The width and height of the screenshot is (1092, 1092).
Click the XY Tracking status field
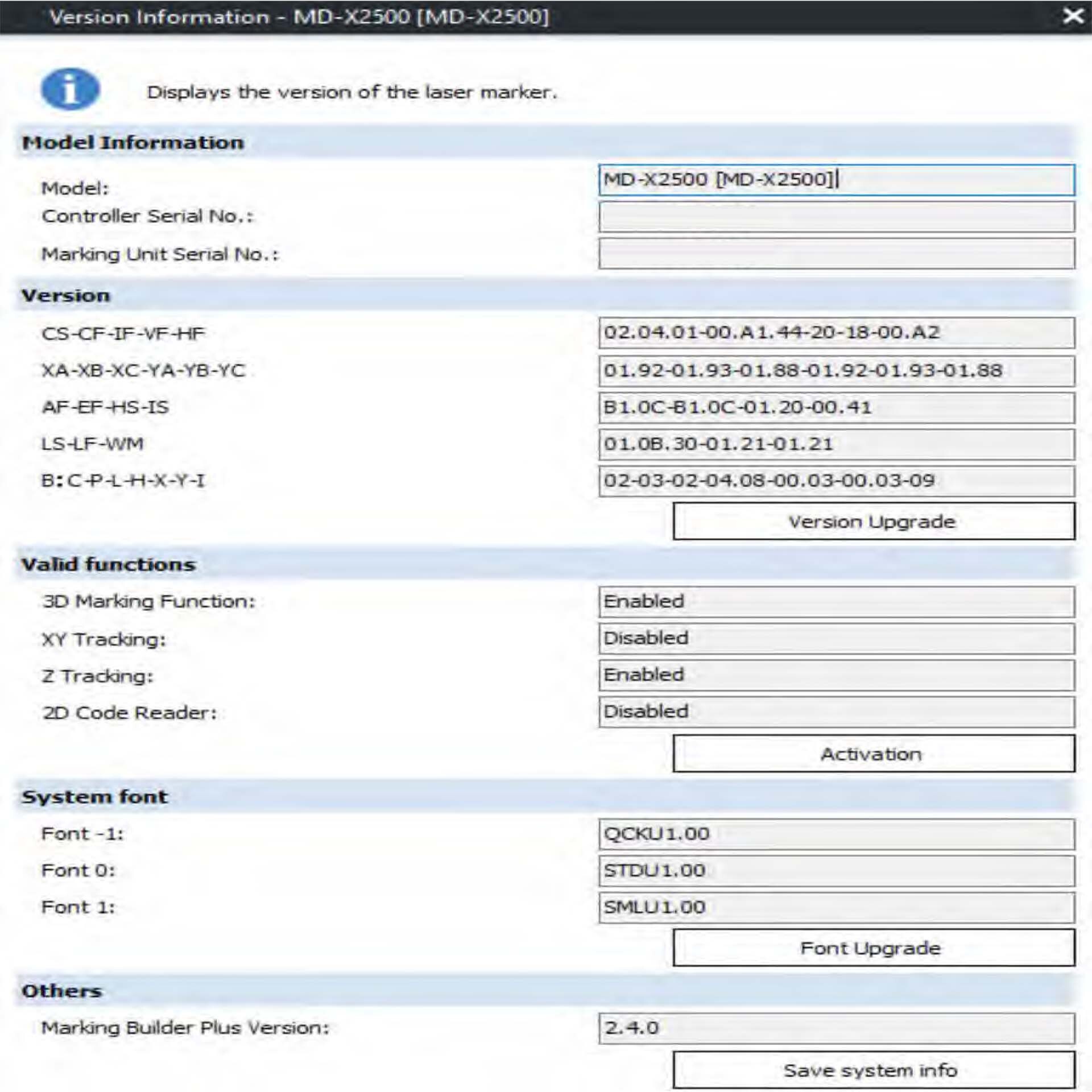pyautogui.click(x=837, y=639)
